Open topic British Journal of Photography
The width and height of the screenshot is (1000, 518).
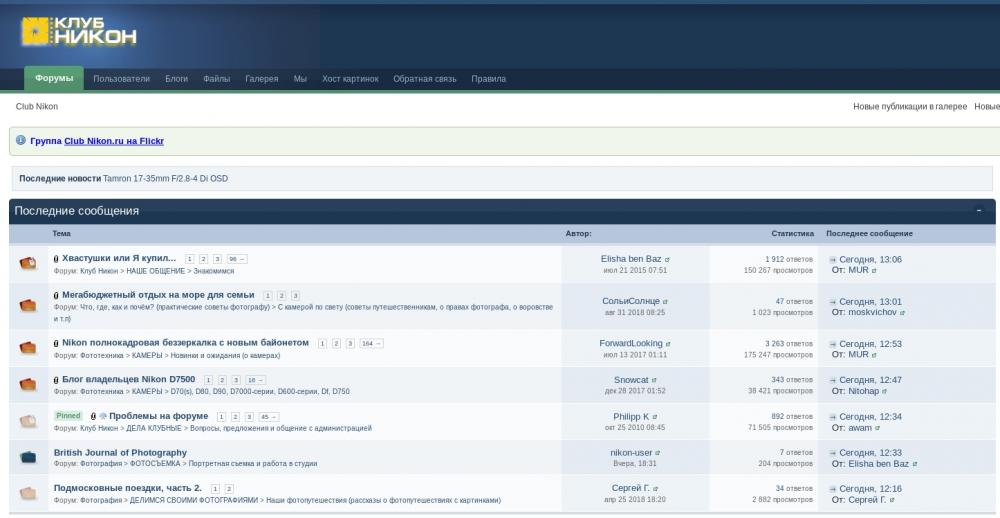121,452
